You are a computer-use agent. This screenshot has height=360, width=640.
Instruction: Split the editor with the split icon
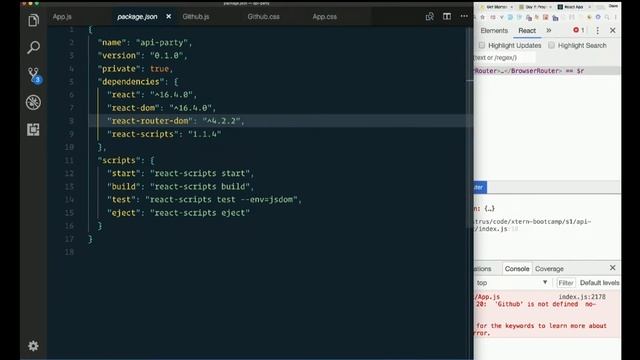click(x=447, y=16)
